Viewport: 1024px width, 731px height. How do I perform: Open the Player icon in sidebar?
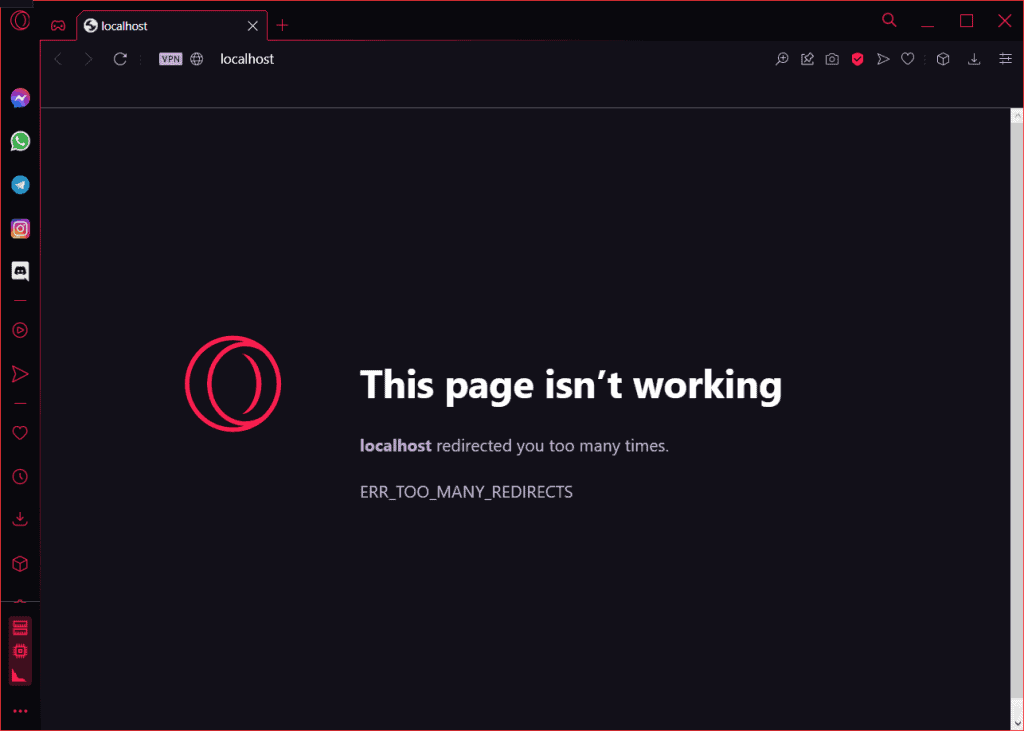tap(20, 330)
